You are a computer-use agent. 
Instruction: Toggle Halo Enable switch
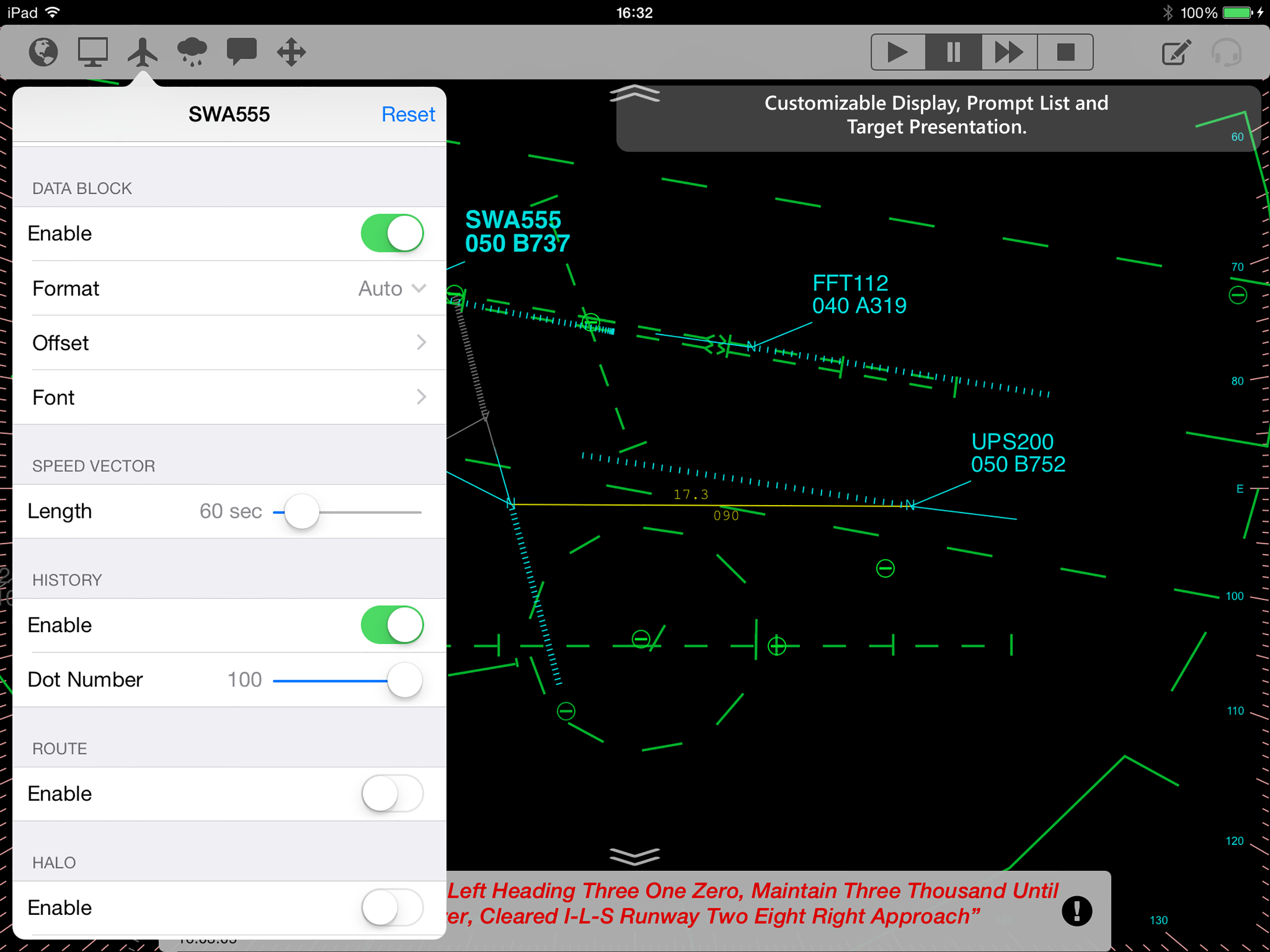click(x=392, y=907)
